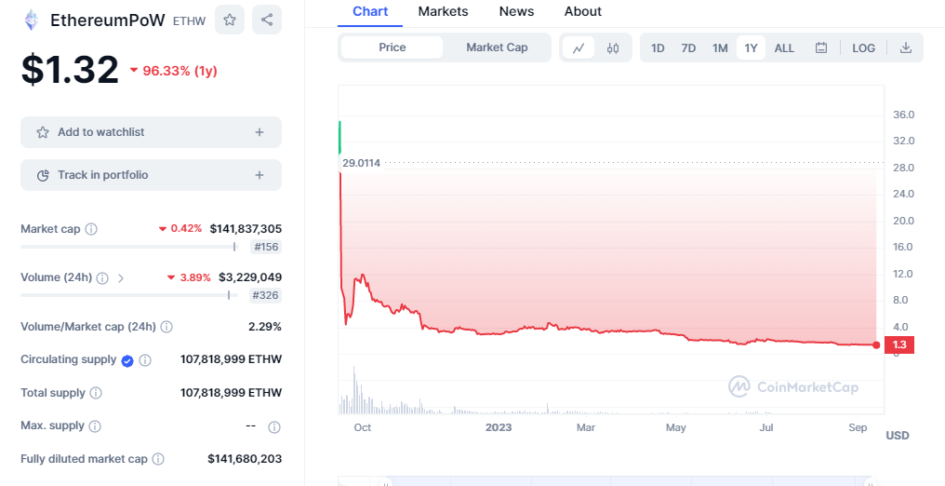Select the ALL time range

click(x=784, y=48)
